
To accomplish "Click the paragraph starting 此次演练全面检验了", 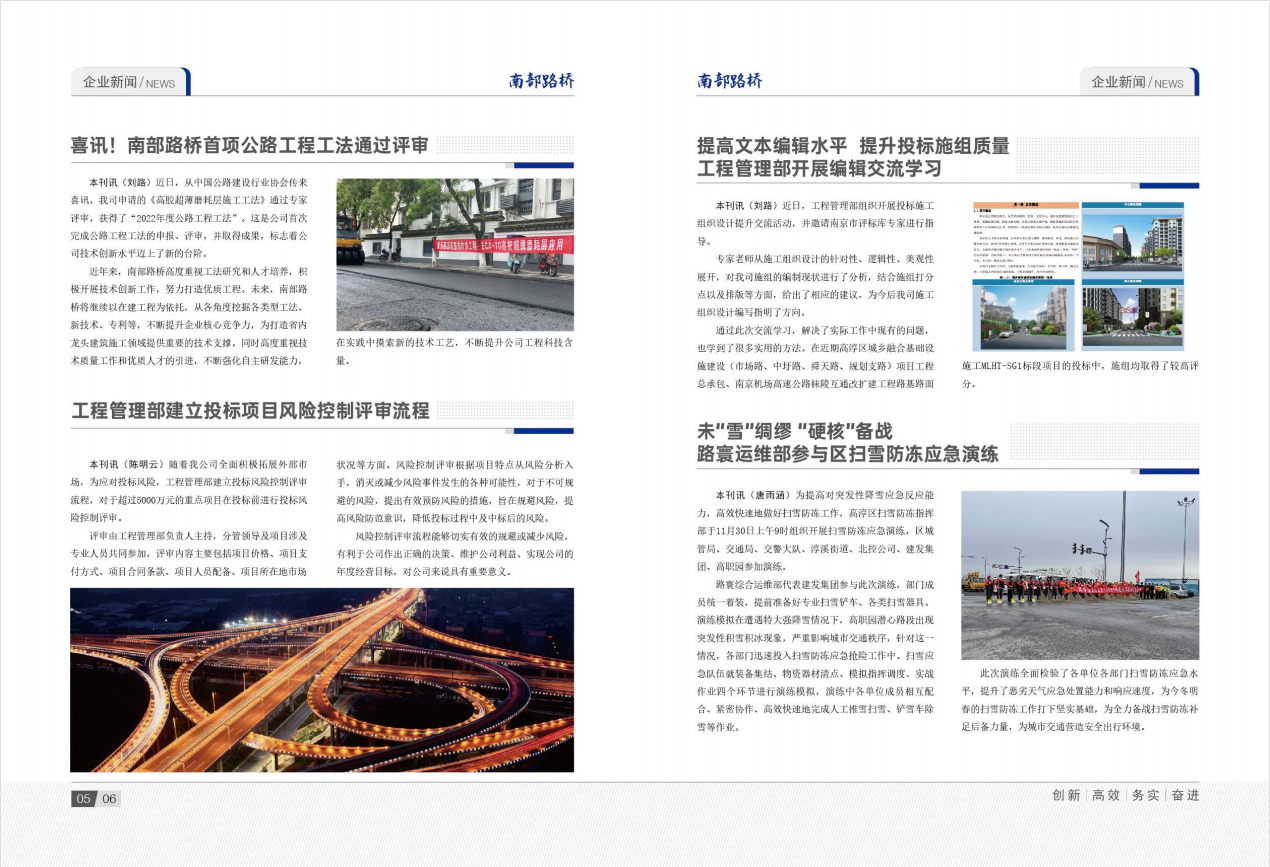I will (x=1080, y=700).
